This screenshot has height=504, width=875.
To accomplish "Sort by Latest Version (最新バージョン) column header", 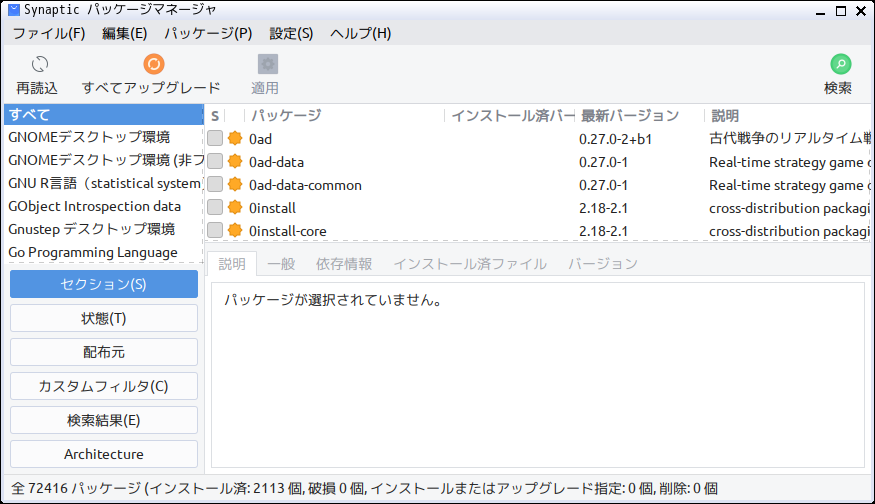I will 630,115.
